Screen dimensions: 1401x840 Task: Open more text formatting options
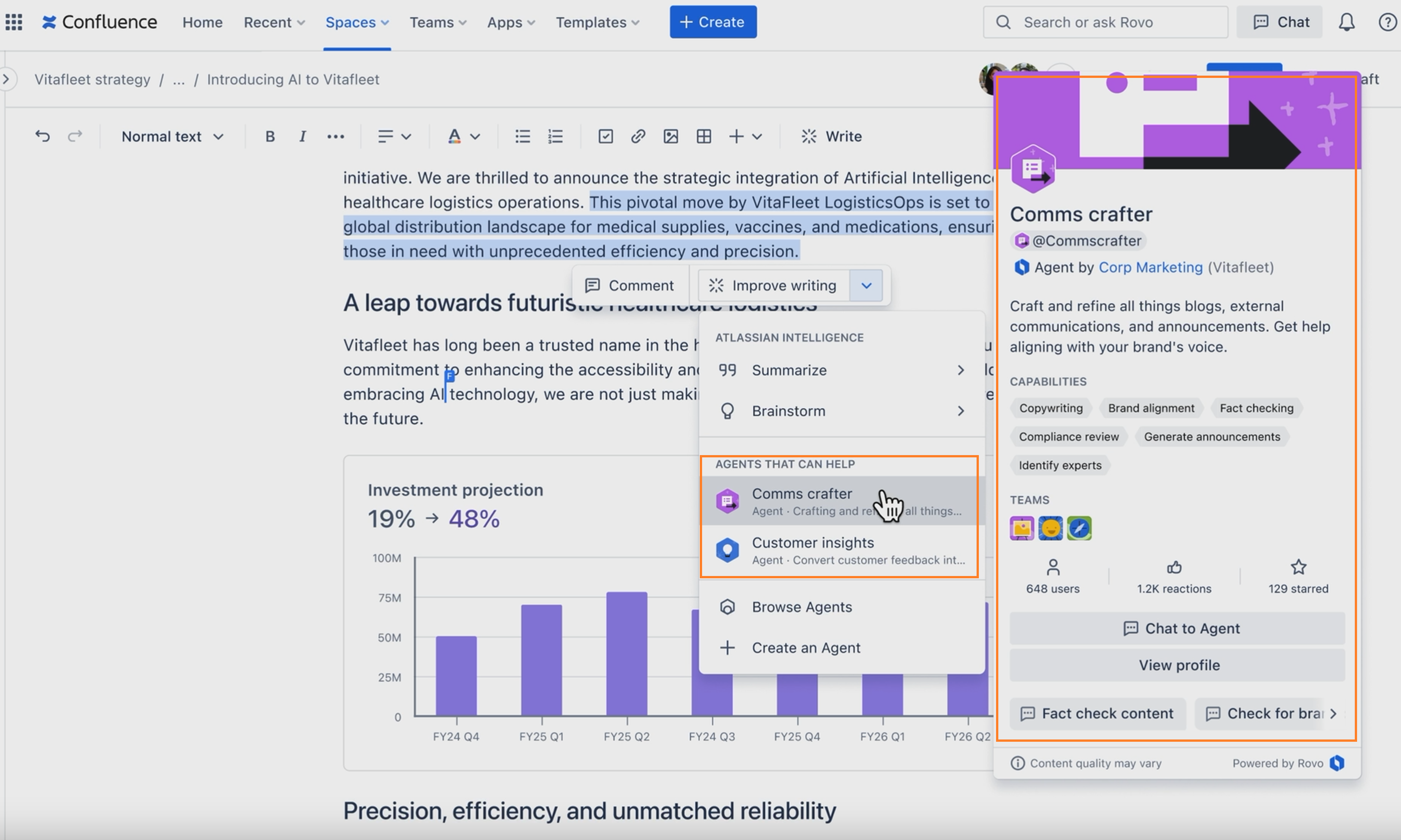point(336,136)
